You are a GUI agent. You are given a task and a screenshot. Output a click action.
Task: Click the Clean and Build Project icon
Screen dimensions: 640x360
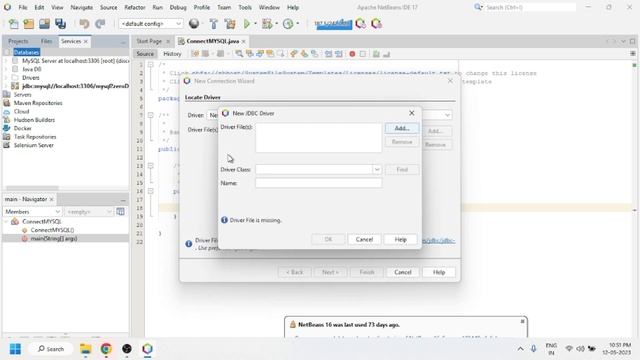pyautogui.click(x=230, y=24)
